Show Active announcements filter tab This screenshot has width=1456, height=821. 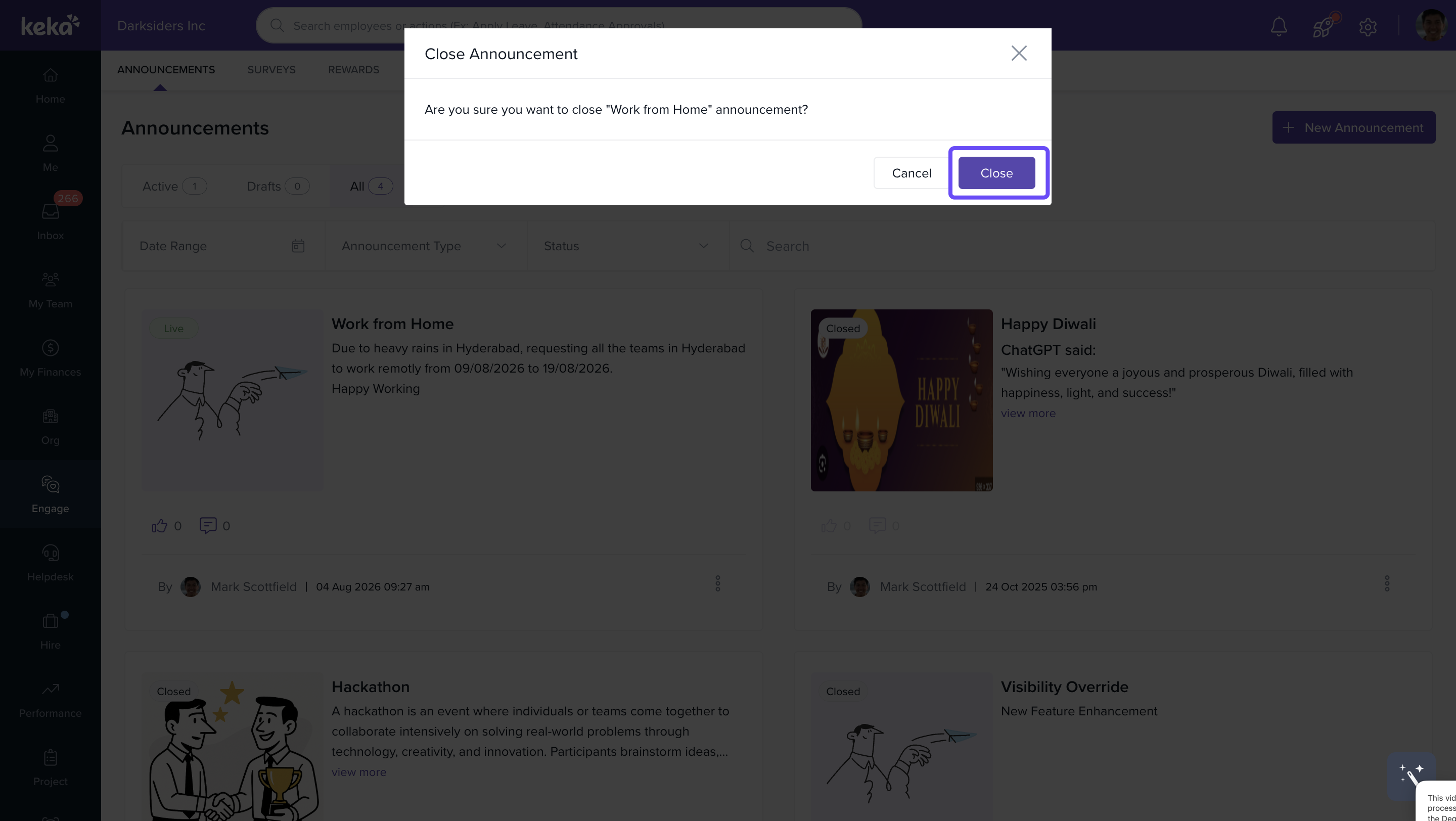[174, 186]
